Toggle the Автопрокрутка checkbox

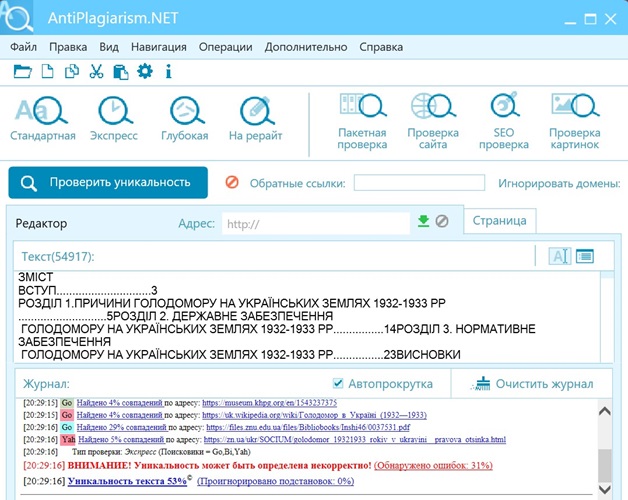click(x=338, y=383)
